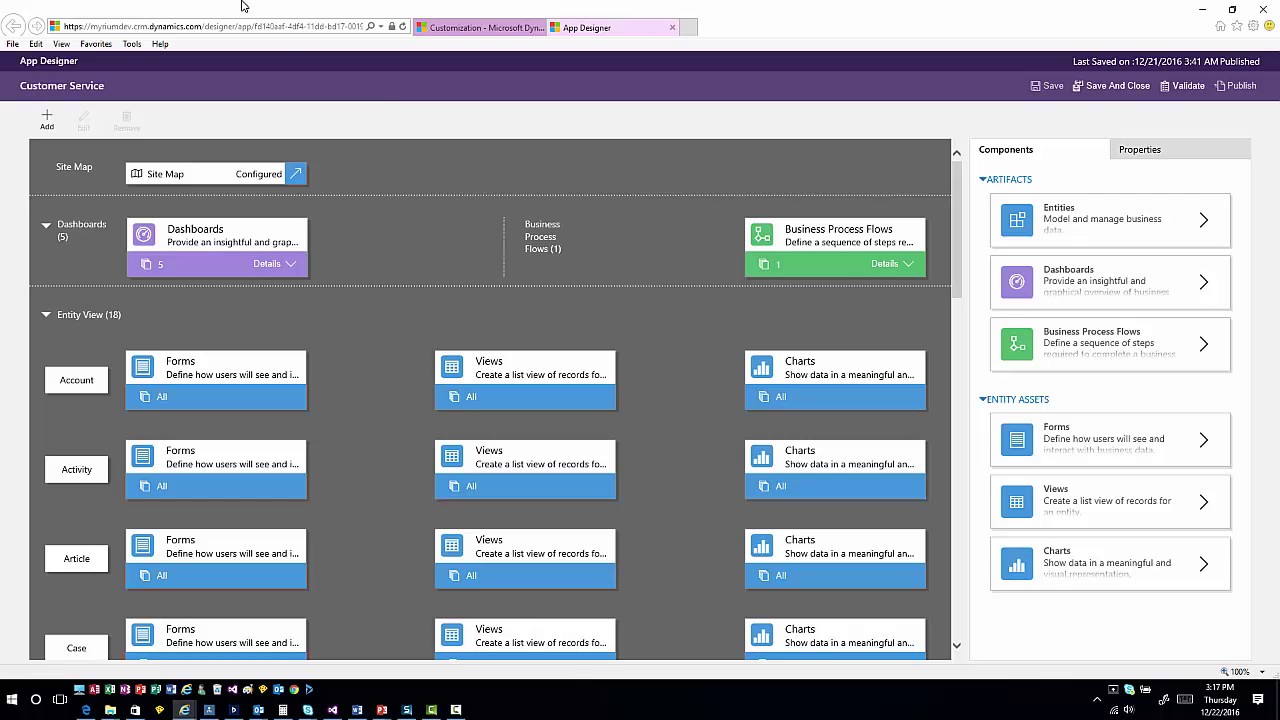Open the Windows notification center icon
This screenshot has height=720, width=1280.
point(1258,699)
